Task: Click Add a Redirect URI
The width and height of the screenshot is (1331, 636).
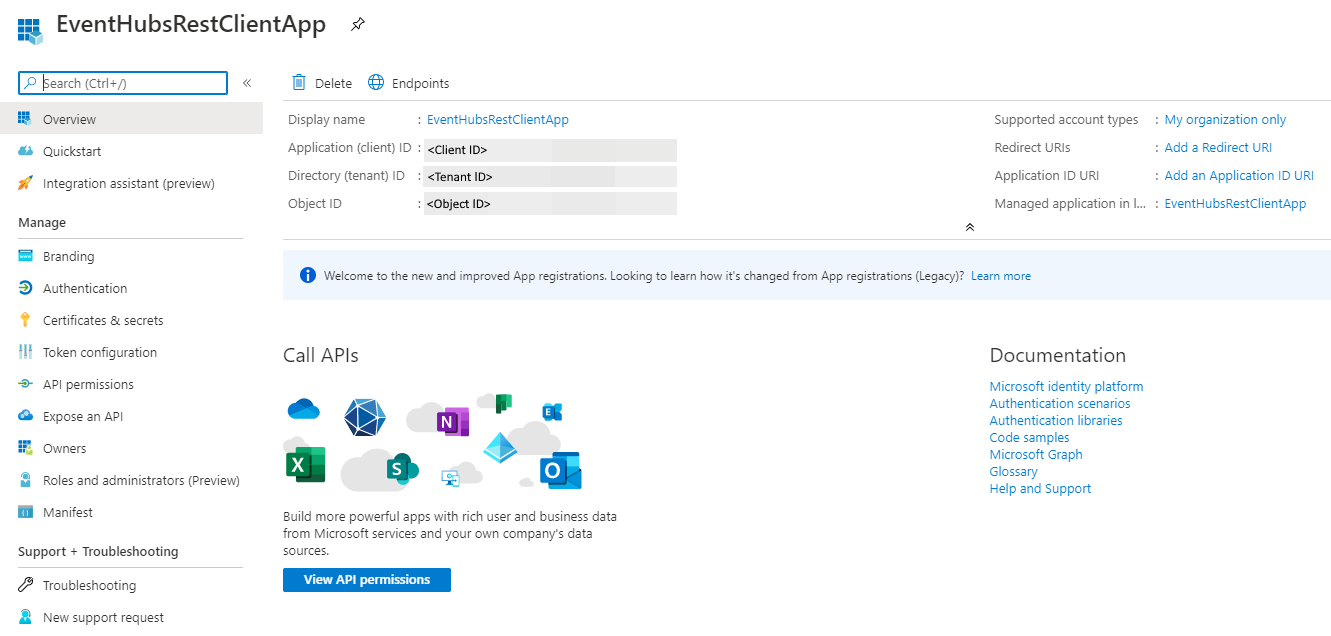Action: click(1218, 147)
